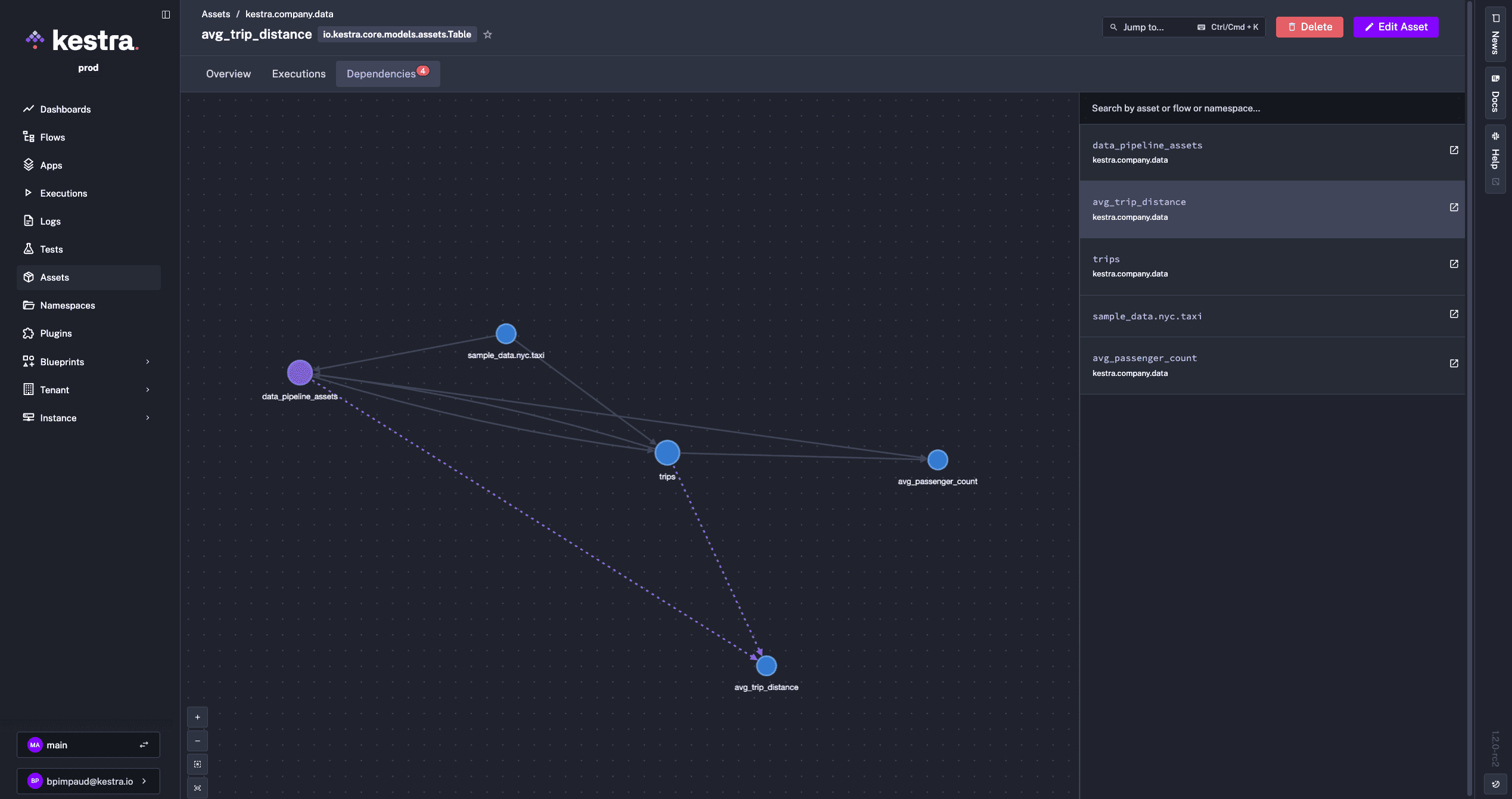Viewport: 1512px width, 799px height.
Task: Click the Edit Asset button
Action: pyautogui.click(x=1396, y=27)
